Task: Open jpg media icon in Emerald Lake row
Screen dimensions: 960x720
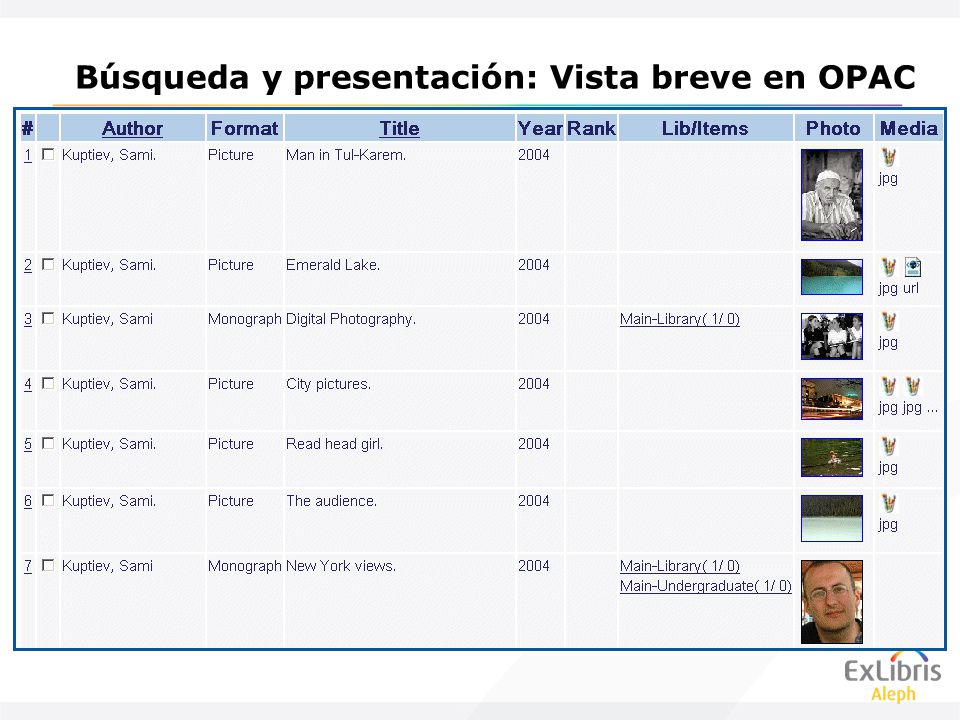Action: pyautogui.click(x=888, y=267)
